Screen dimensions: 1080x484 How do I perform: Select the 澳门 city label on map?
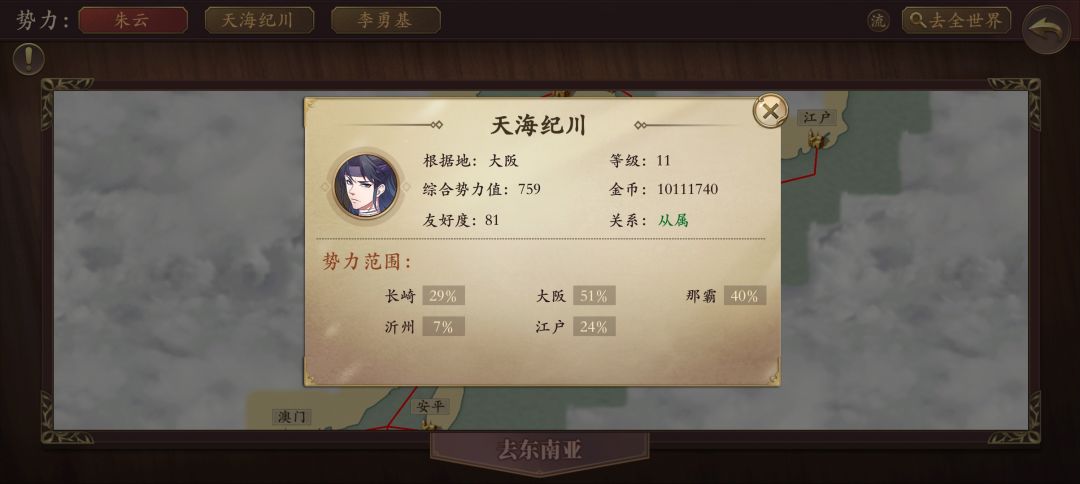tap(291, 417)
